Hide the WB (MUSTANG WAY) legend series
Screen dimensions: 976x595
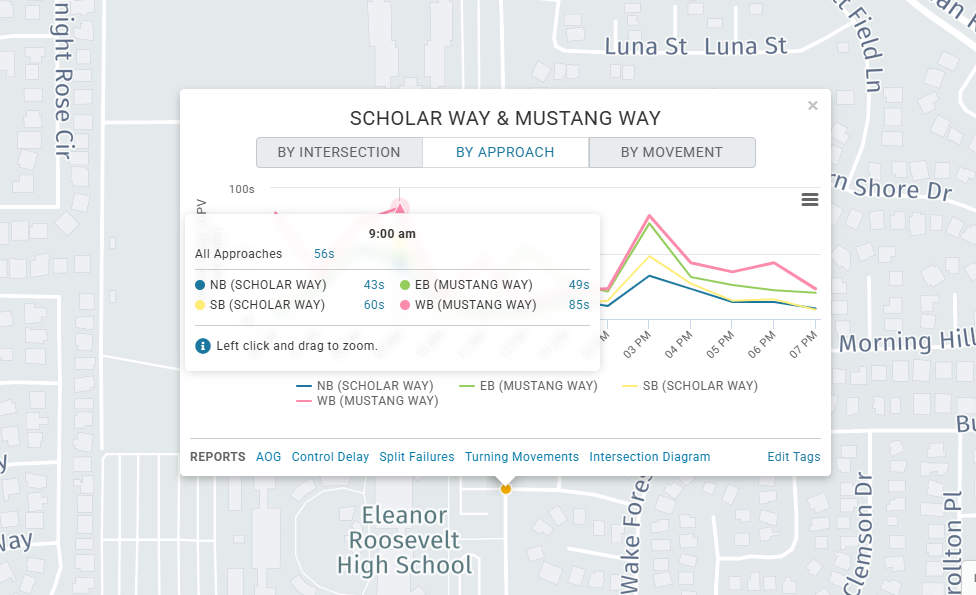[367, 401]
